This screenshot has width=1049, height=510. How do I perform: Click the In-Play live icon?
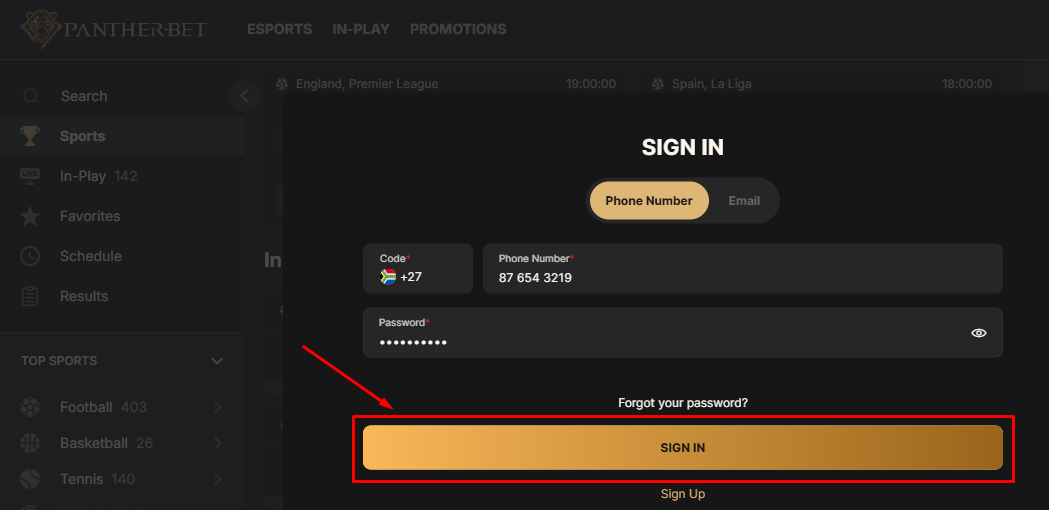pyautogui.click(x=30, y=176)
